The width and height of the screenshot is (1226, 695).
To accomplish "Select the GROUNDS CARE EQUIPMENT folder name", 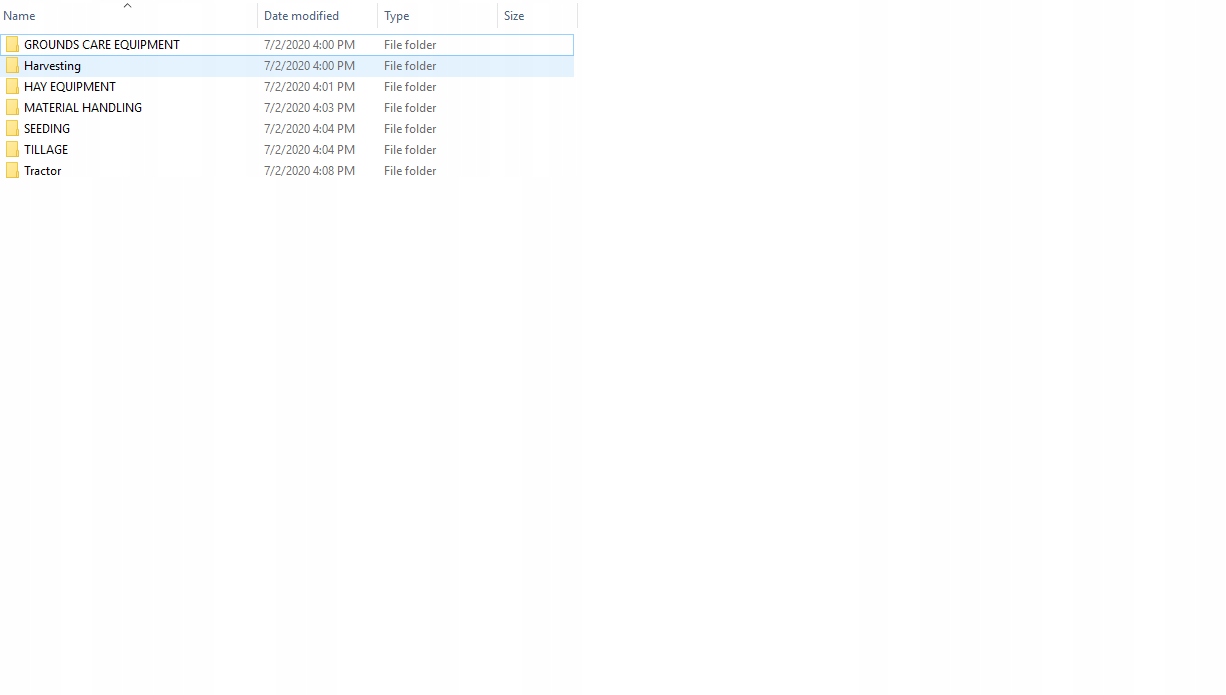I will [102, 44].
